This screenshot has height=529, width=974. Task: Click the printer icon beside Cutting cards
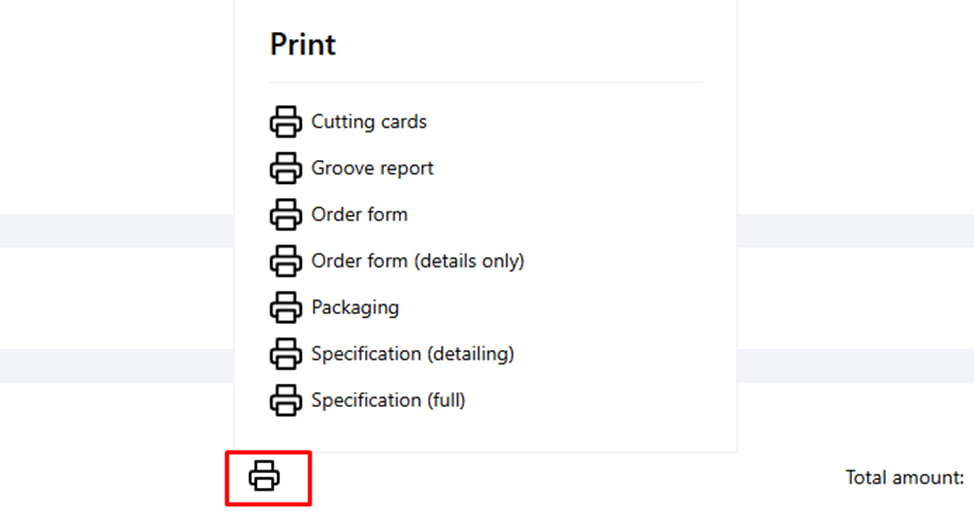(x=286, y=122)
